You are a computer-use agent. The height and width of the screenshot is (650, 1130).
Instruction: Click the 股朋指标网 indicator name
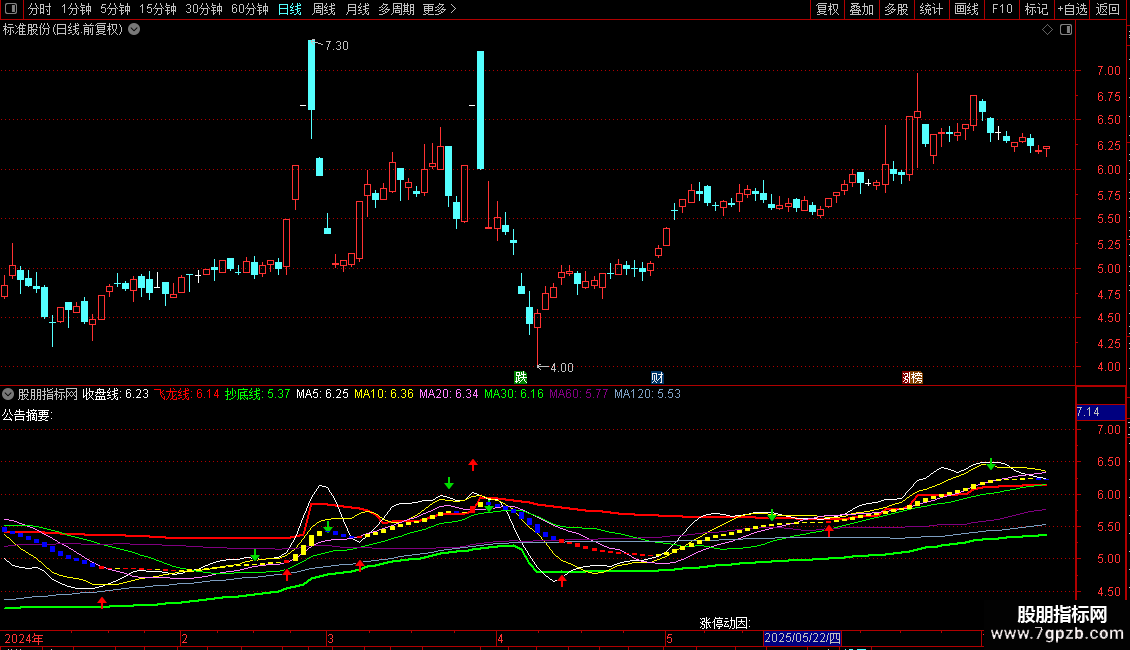[x=48, y=394]
